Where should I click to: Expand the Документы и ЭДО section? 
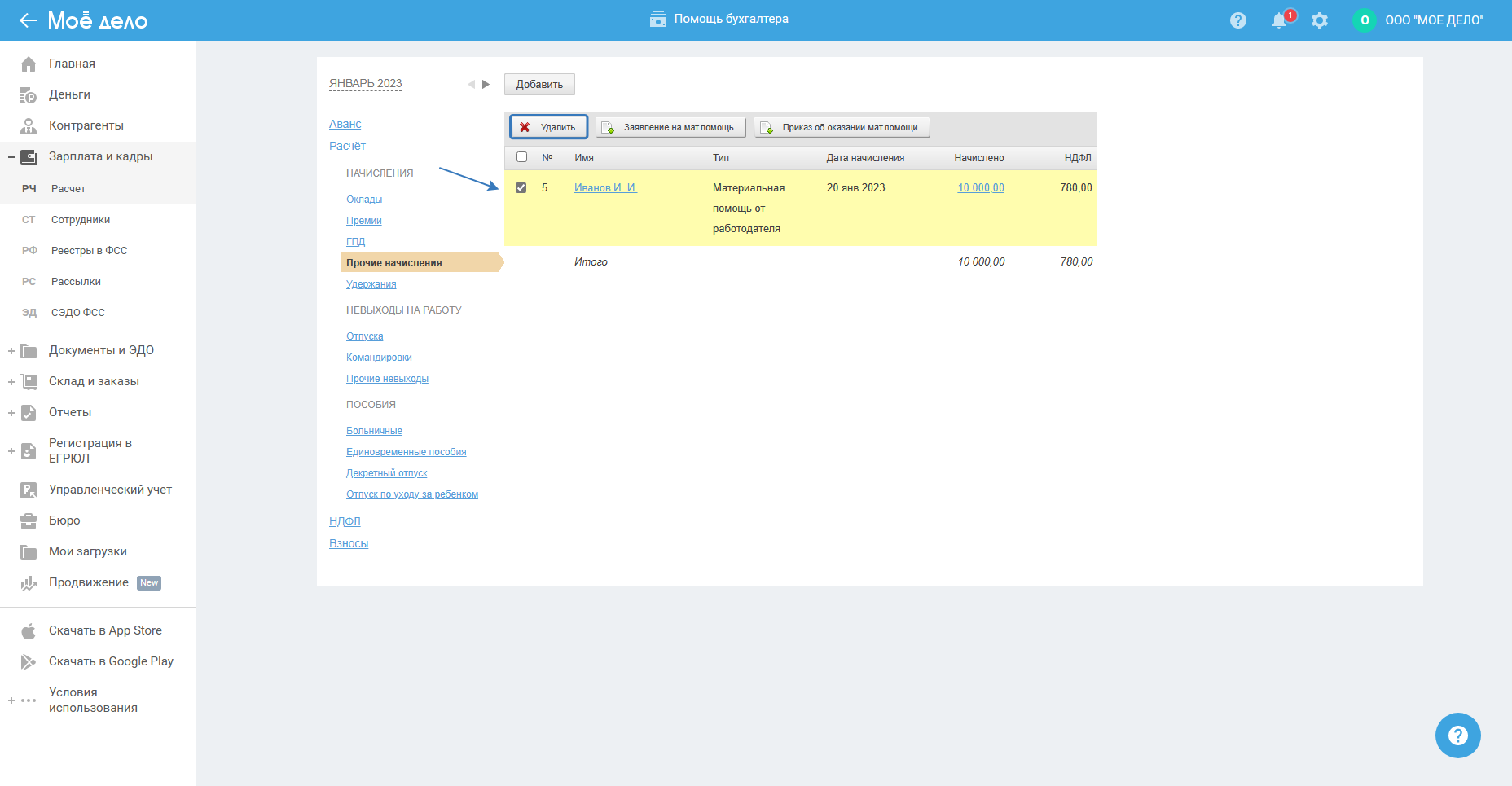pos(11,351)
